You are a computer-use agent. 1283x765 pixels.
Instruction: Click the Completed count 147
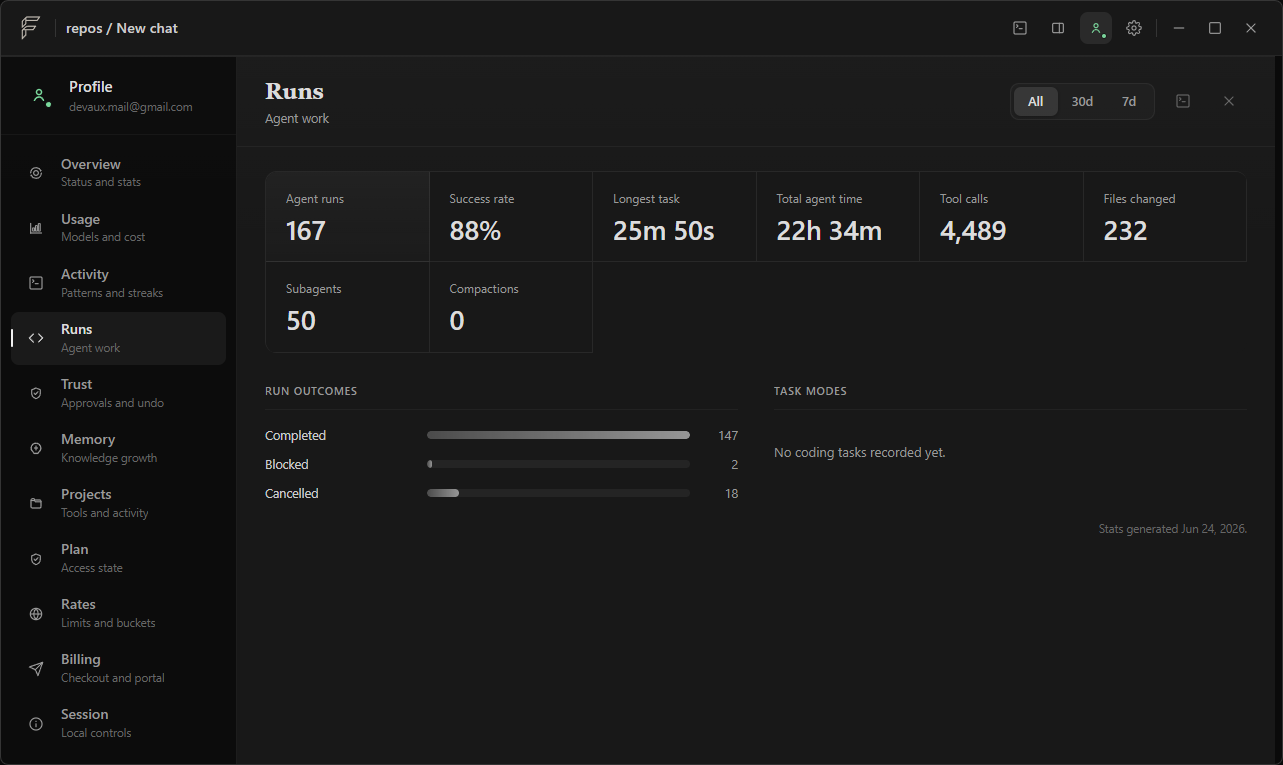click(728, 435)
